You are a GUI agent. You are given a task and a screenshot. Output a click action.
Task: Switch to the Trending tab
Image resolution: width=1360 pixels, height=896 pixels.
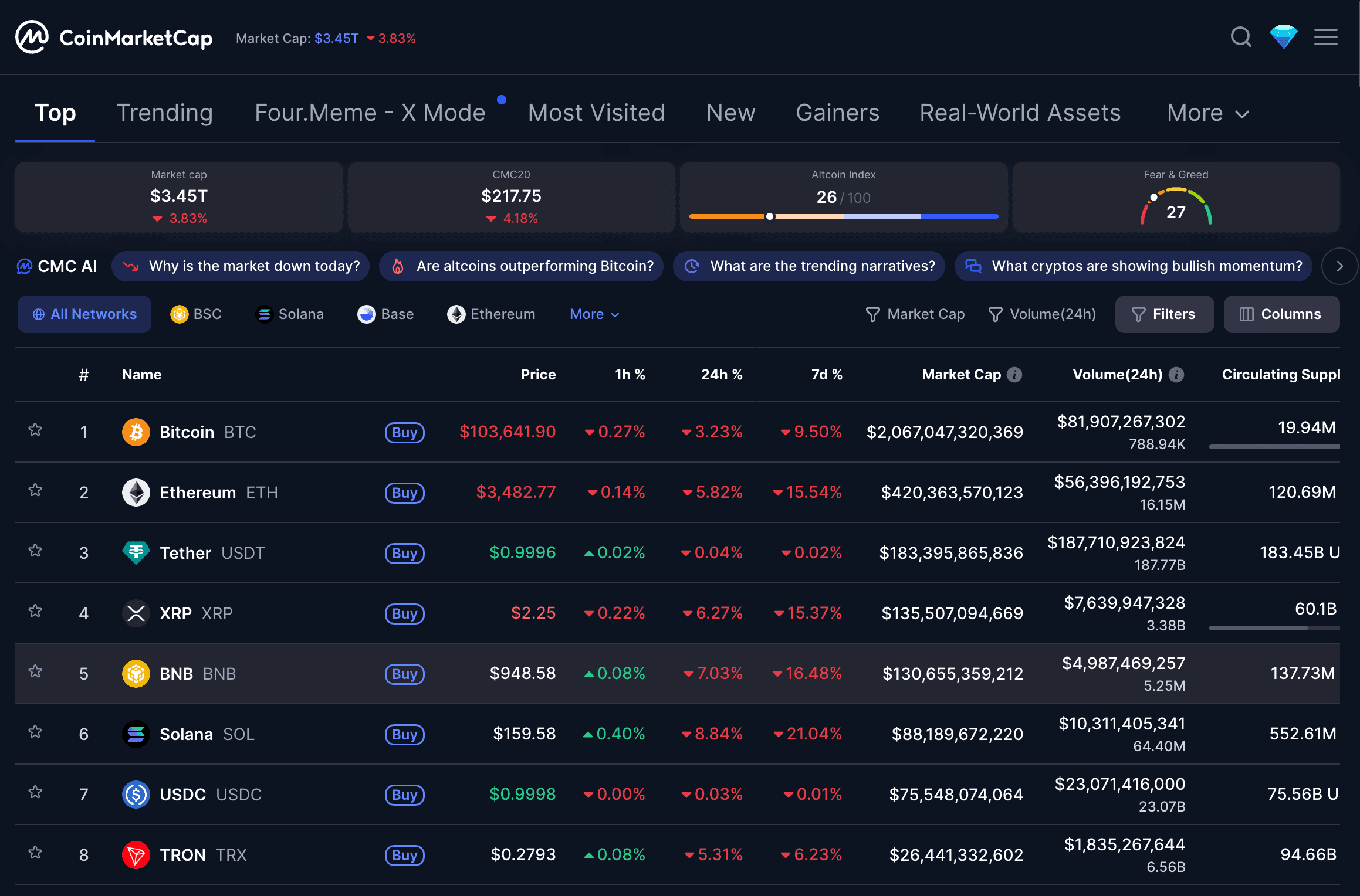coord(165,113)
